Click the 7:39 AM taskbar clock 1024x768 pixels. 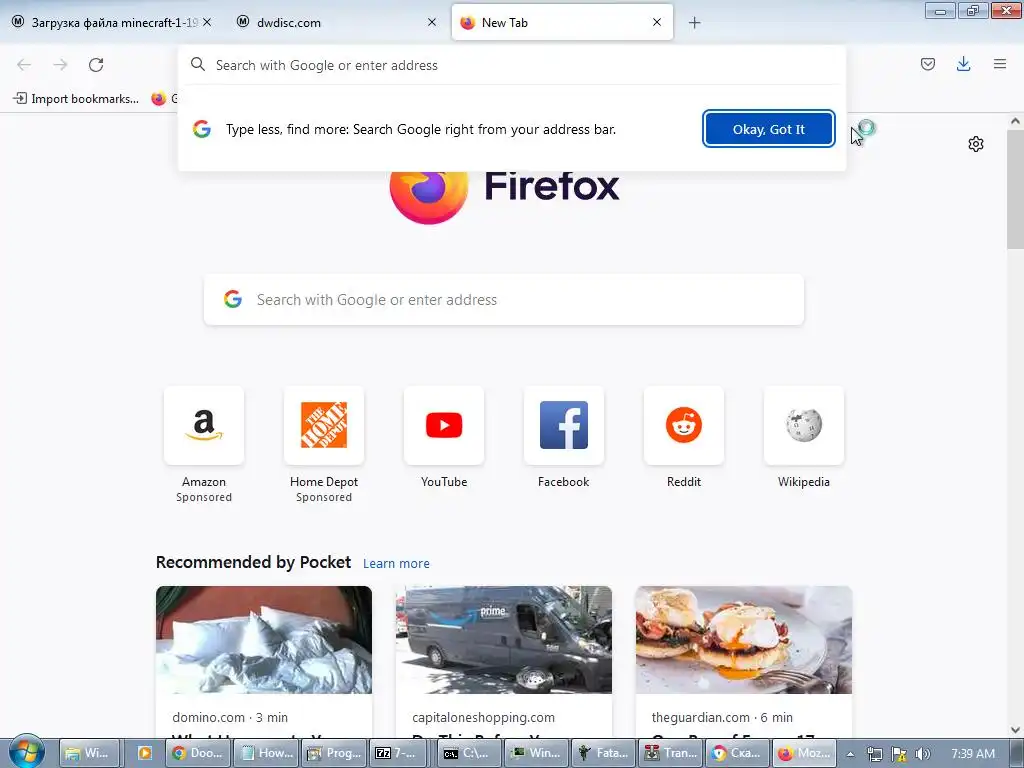[x=973, y=753]
